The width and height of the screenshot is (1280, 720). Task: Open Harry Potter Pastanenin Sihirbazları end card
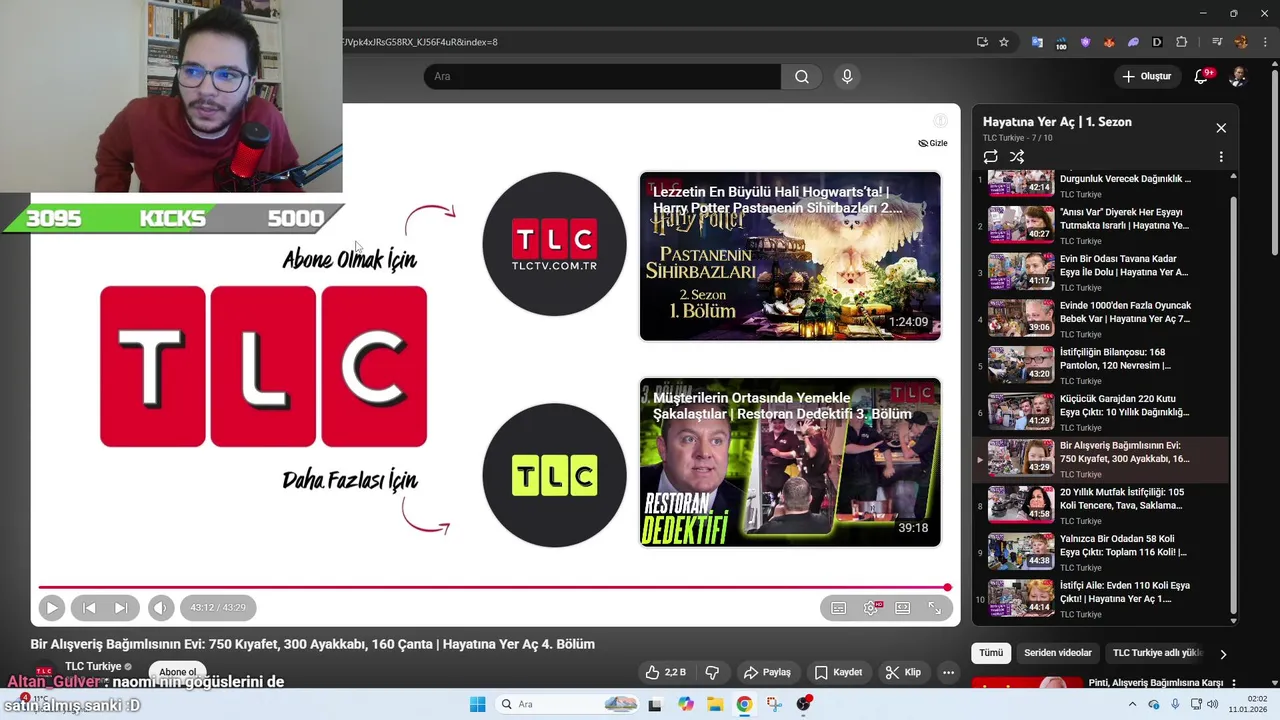(790, 256)
